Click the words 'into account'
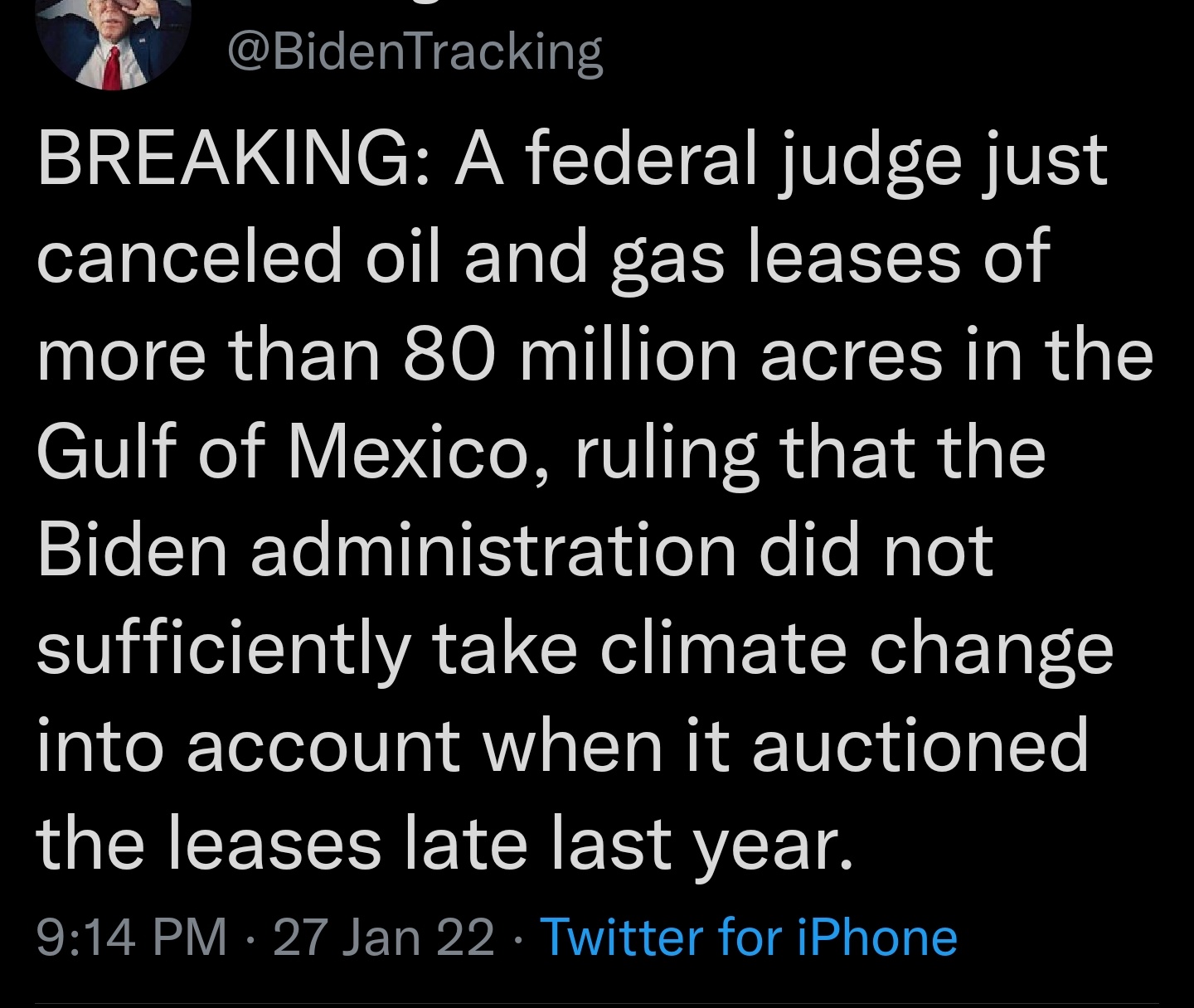Viewport: 1194px width, 1008px height. (x=247, y=746)
